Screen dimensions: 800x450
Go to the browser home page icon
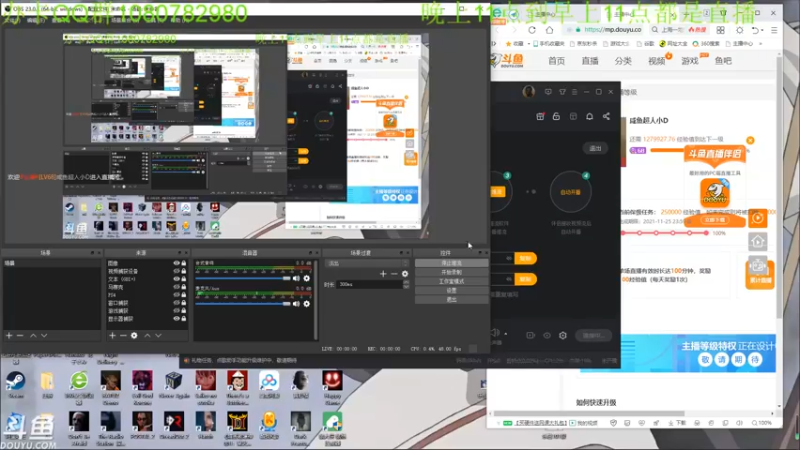pos(549,30)
